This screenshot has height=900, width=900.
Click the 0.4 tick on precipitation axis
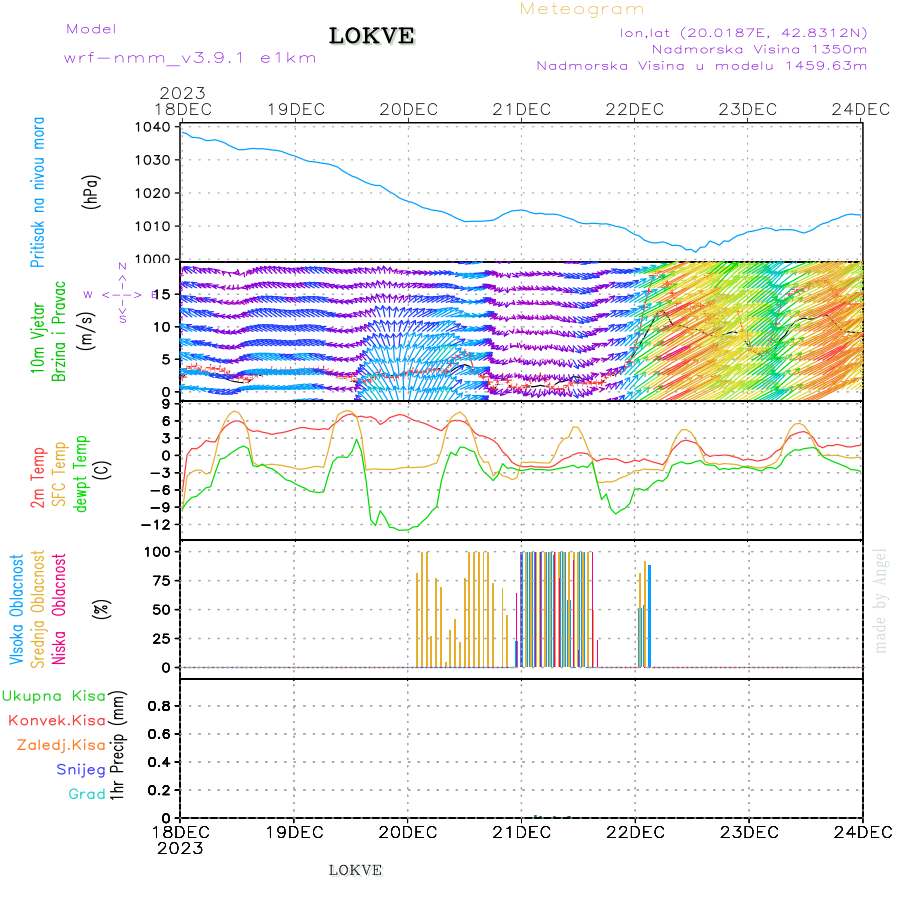[160, 762]
